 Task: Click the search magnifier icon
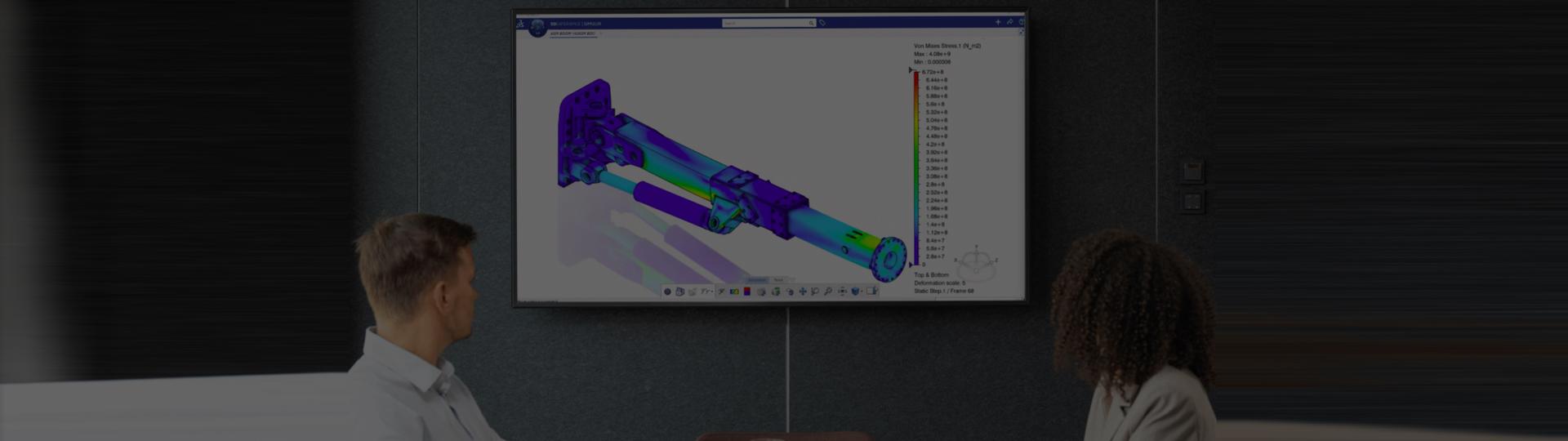(811, 24)
